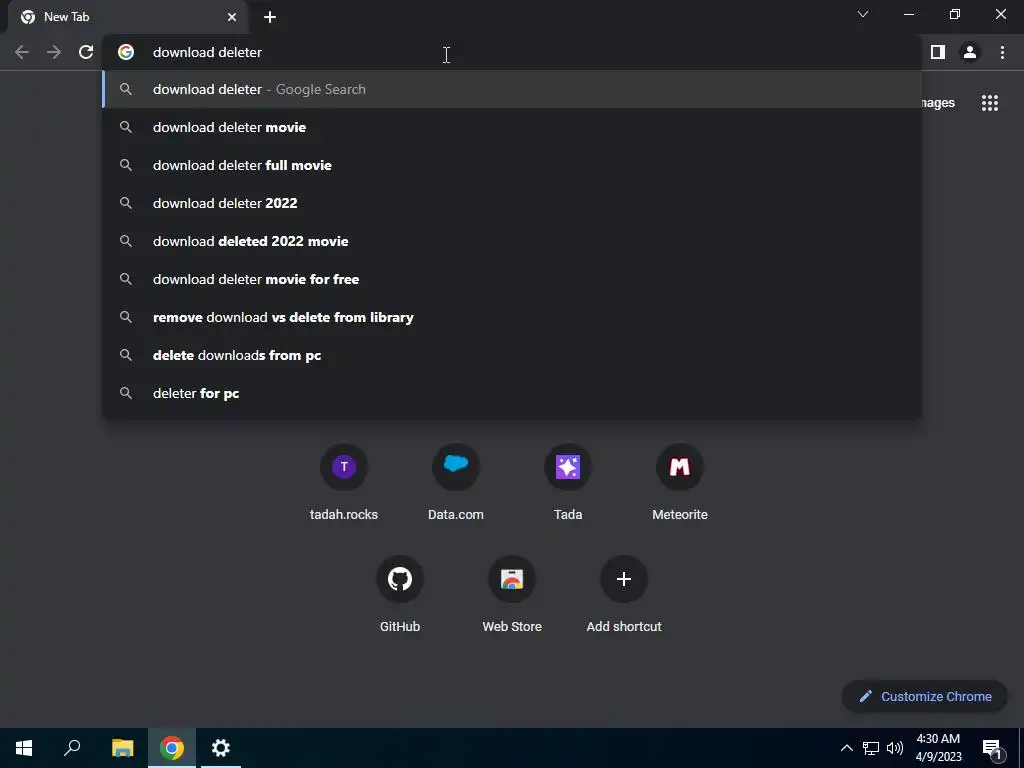Screen dimensions: 1024x768
Task: Show hidden system tray icons
Action: coord(846,748)
